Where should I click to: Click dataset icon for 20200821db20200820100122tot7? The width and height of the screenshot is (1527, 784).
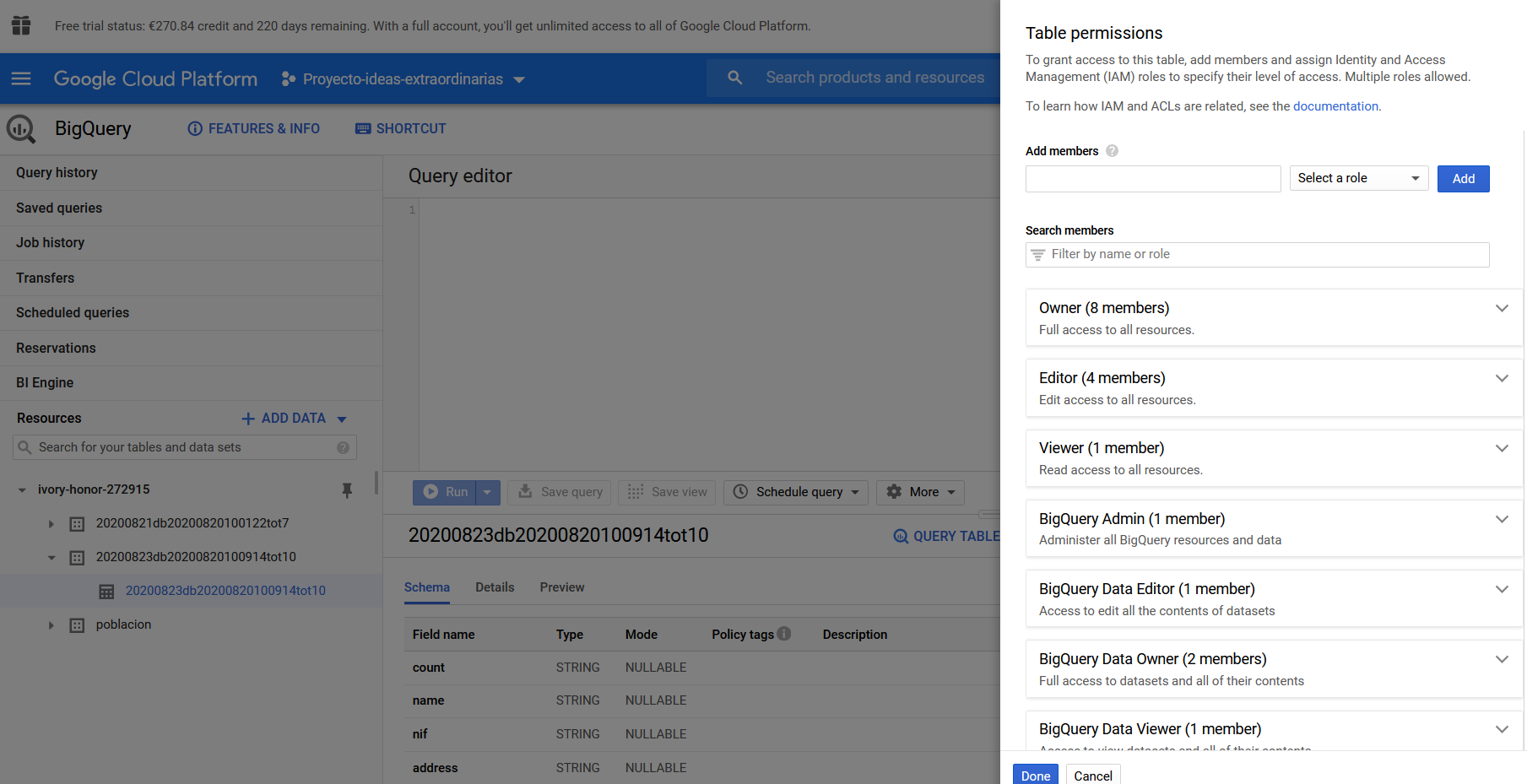[x=77, y=524]
